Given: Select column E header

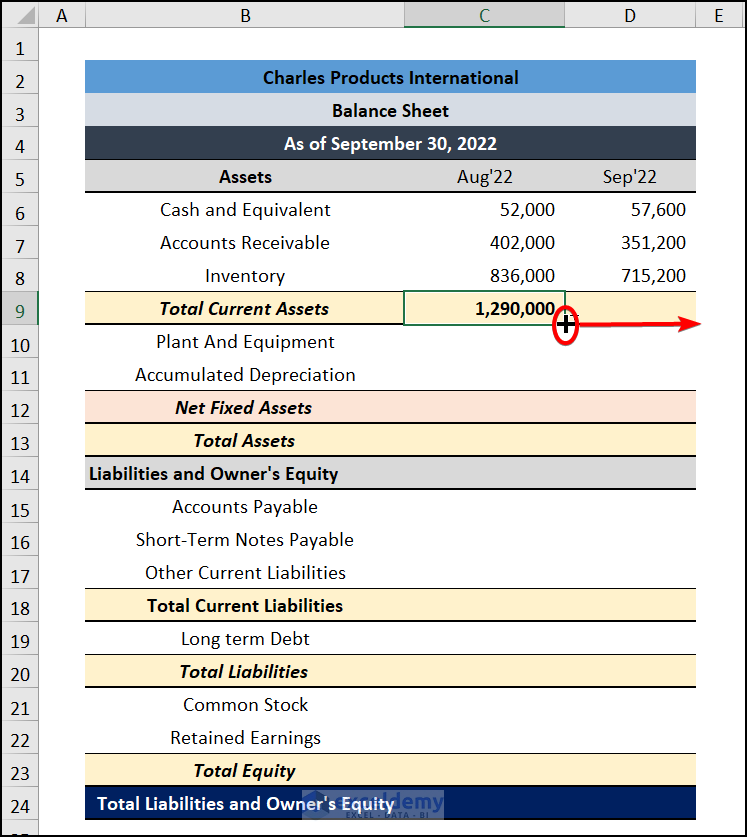Looking at the screenshot, I should [719, 15].
